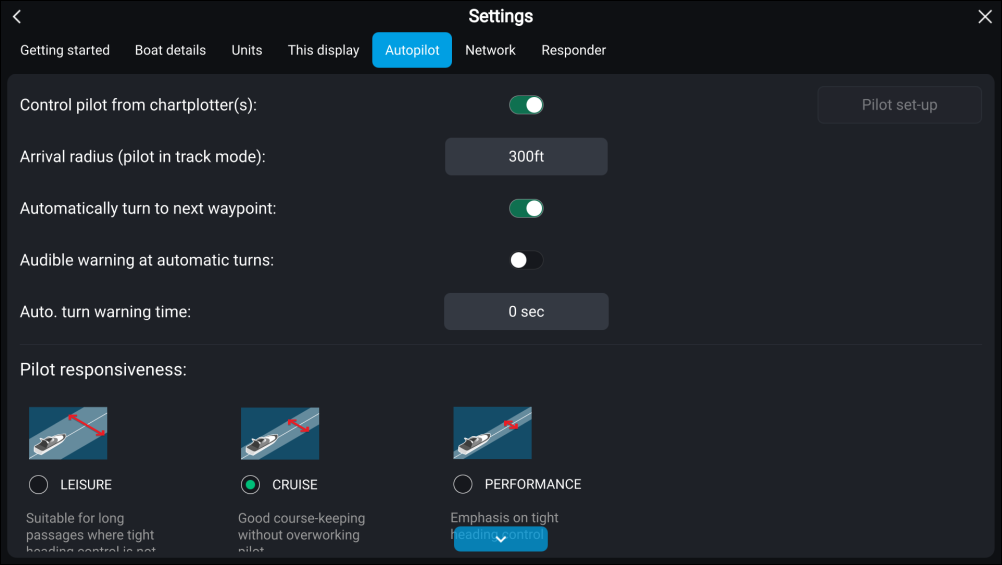1002x565 pixels.
Task: Open the Responder tab
Action: point(573,50)
